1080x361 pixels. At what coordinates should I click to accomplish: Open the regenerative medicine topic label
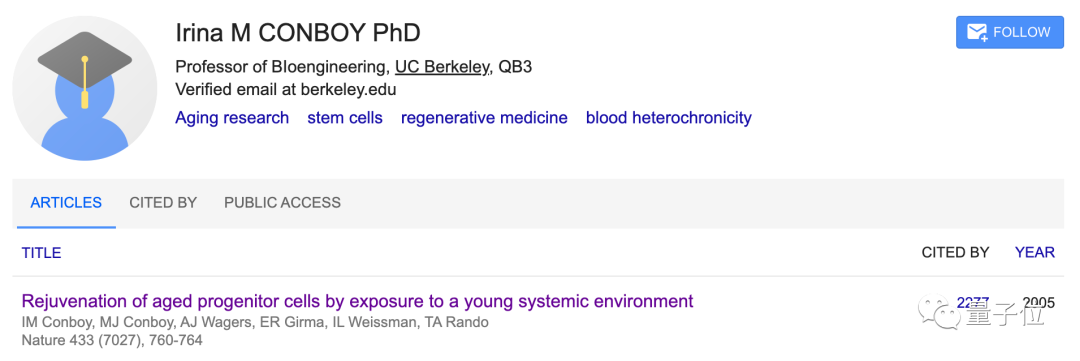click(x=484, y=118)
